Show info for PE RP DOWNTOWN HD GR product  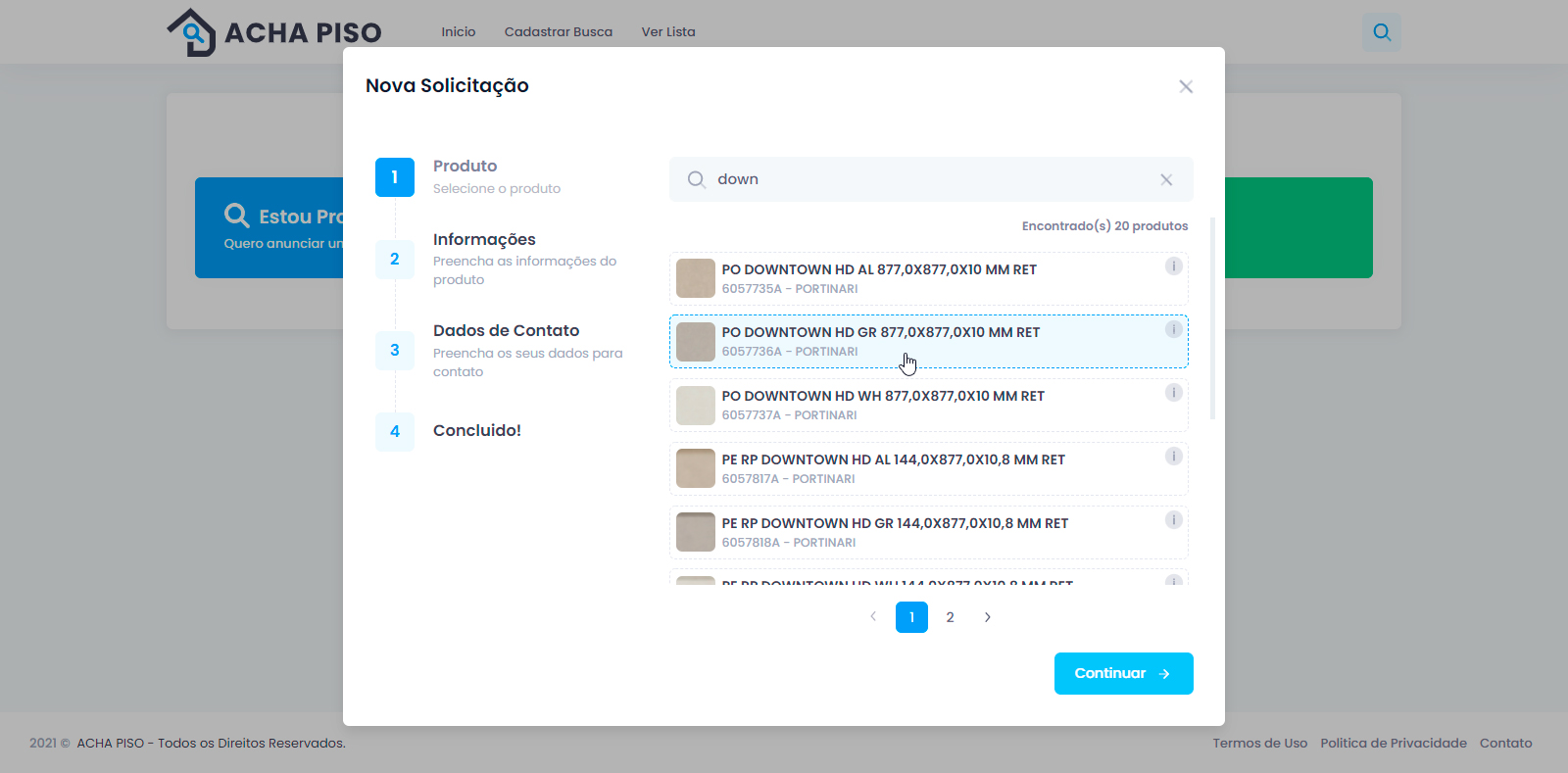pos(1173,520)
